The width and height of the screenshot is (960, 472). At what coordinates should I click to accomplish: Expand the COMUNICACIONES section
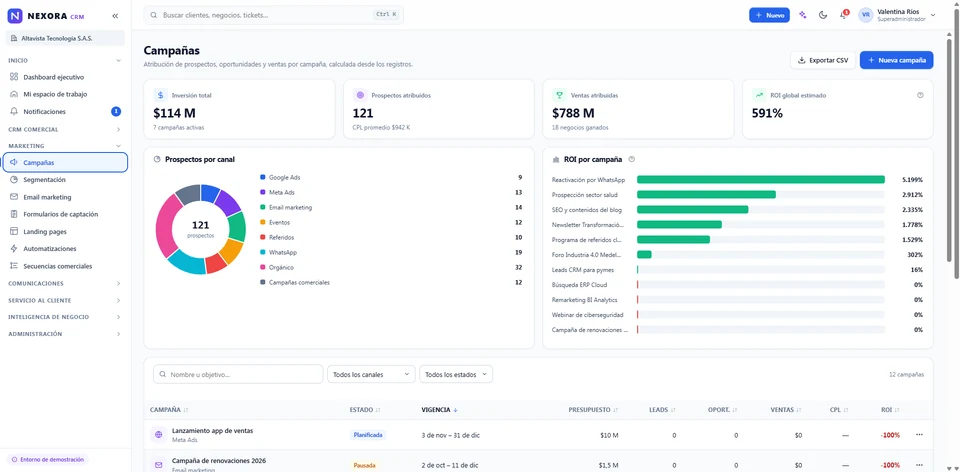[x=118, y=283]
